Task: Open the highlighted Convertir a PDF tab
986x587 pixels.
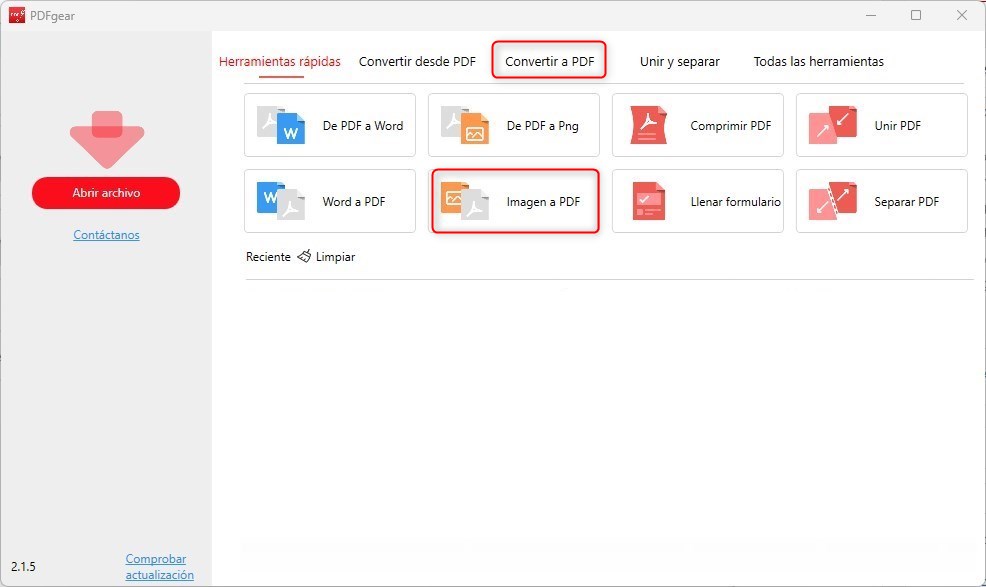Action: click(x=549, y=61)
